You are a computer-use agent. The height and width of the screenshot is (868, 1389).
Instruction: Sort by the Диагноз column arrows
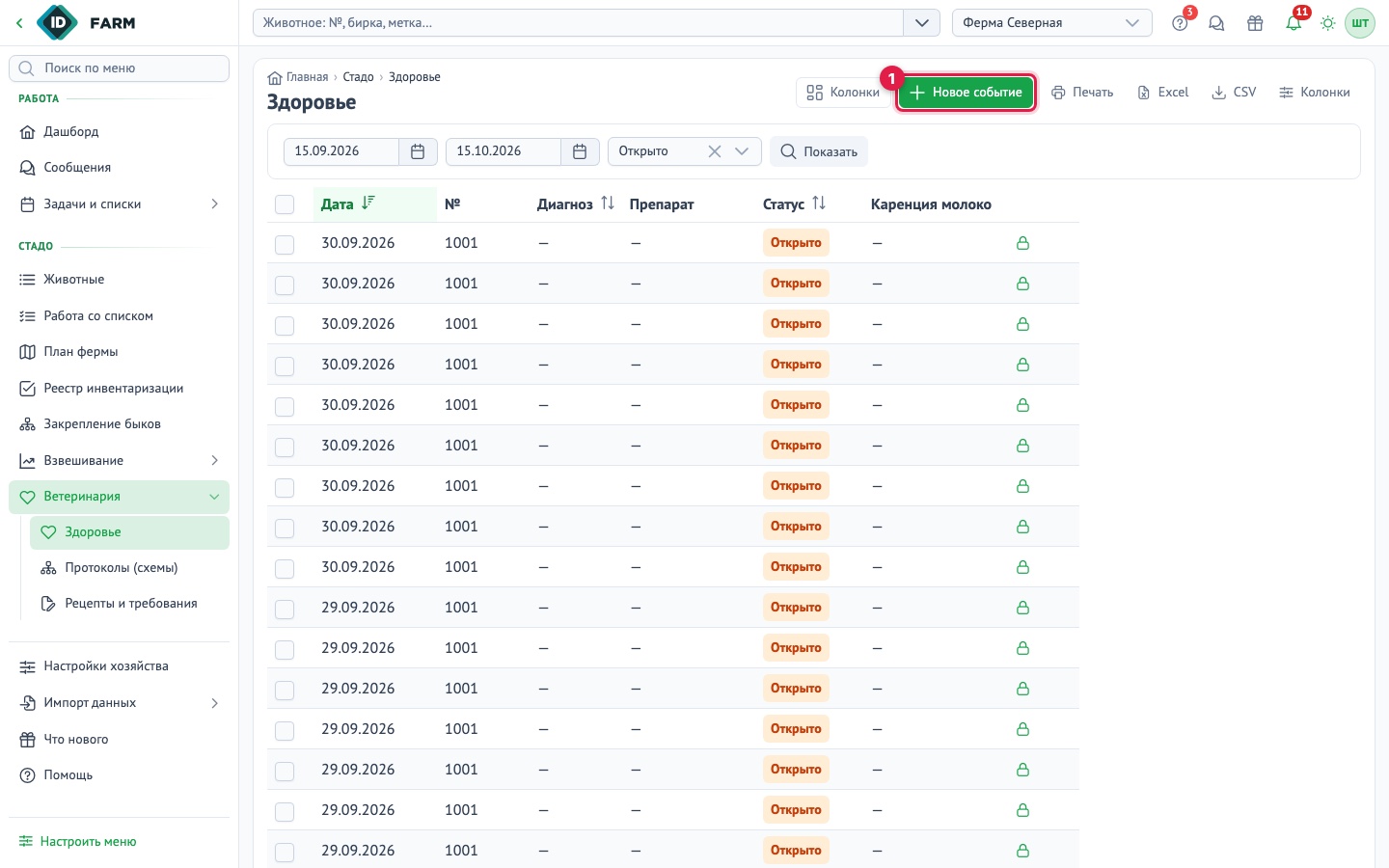(608, 203)
